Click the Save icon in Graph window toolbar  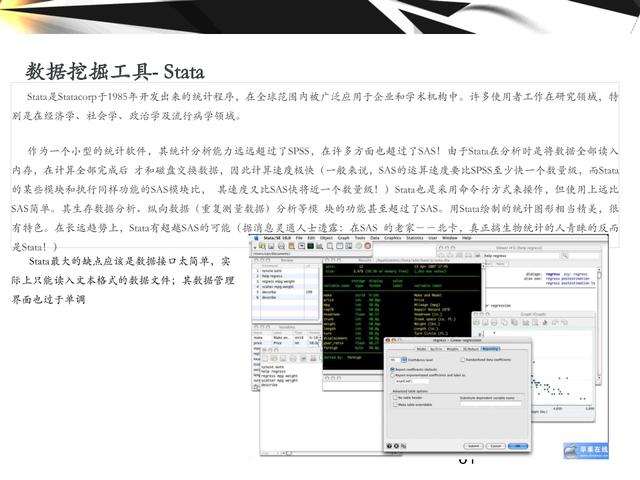(485, 322)
